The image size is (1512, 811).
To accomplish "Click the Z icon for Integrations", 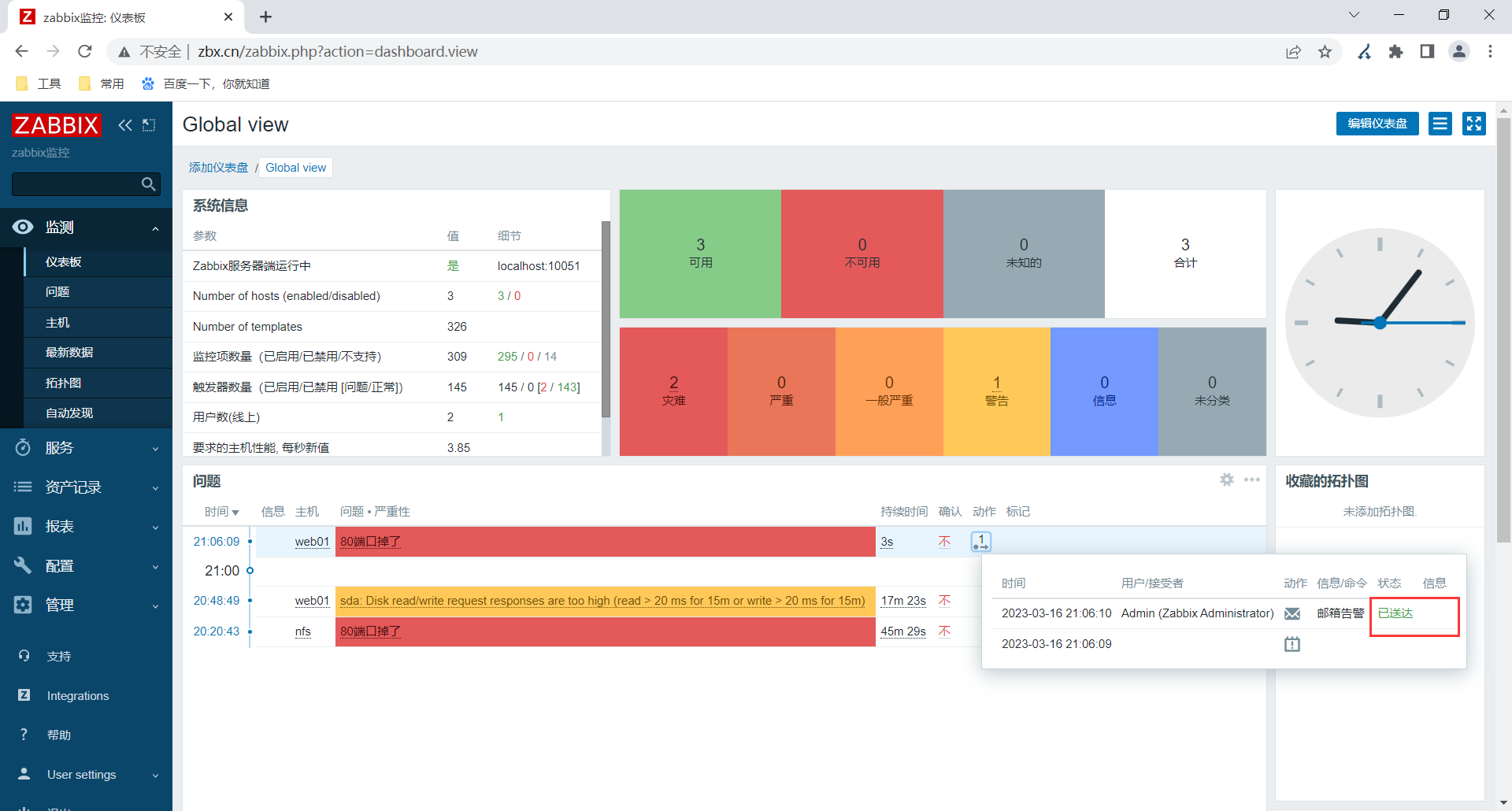I will point(24,695).
